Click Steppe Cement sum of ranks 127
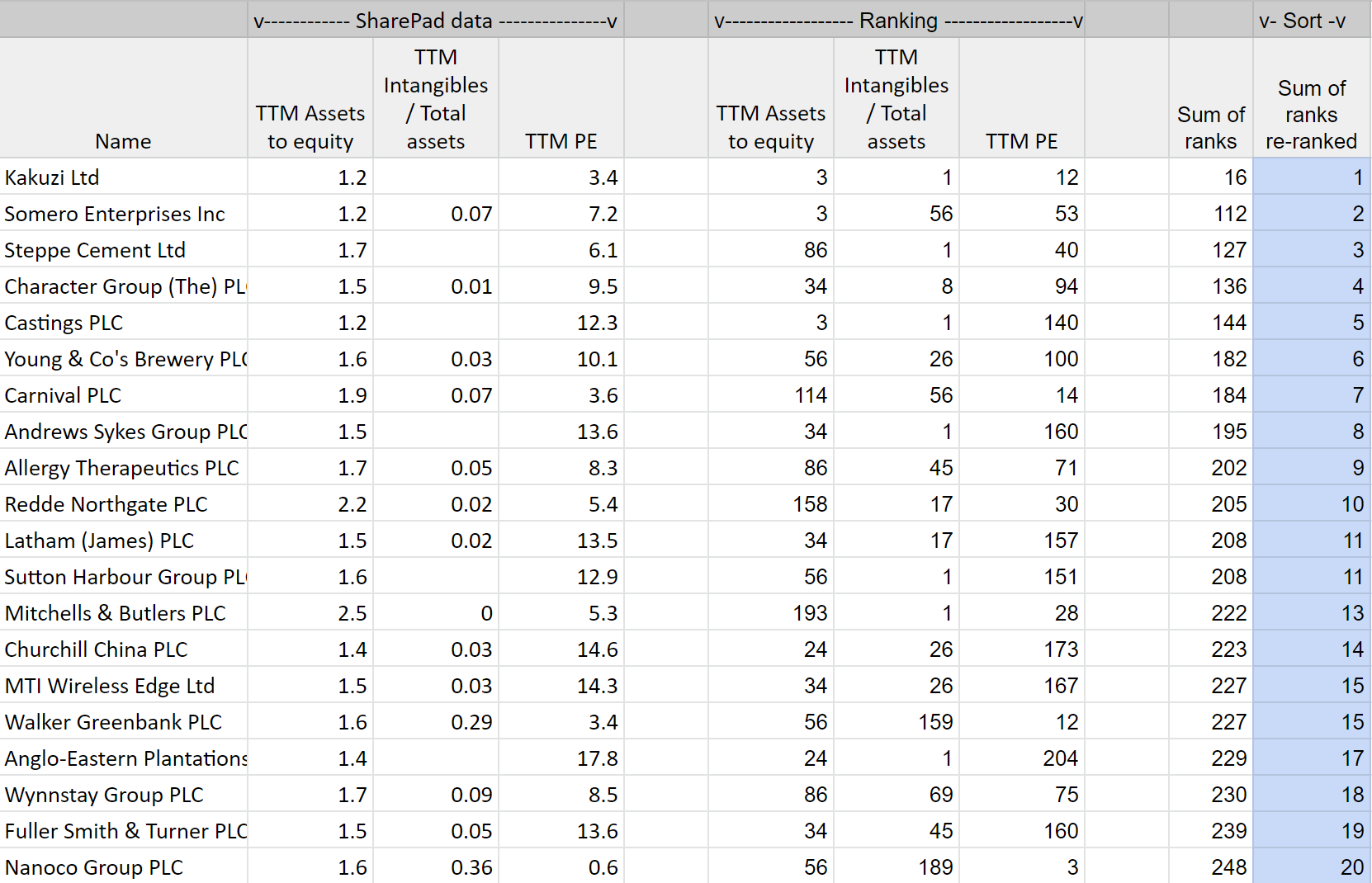The image size is (1372, 883). coord(1211,249)
